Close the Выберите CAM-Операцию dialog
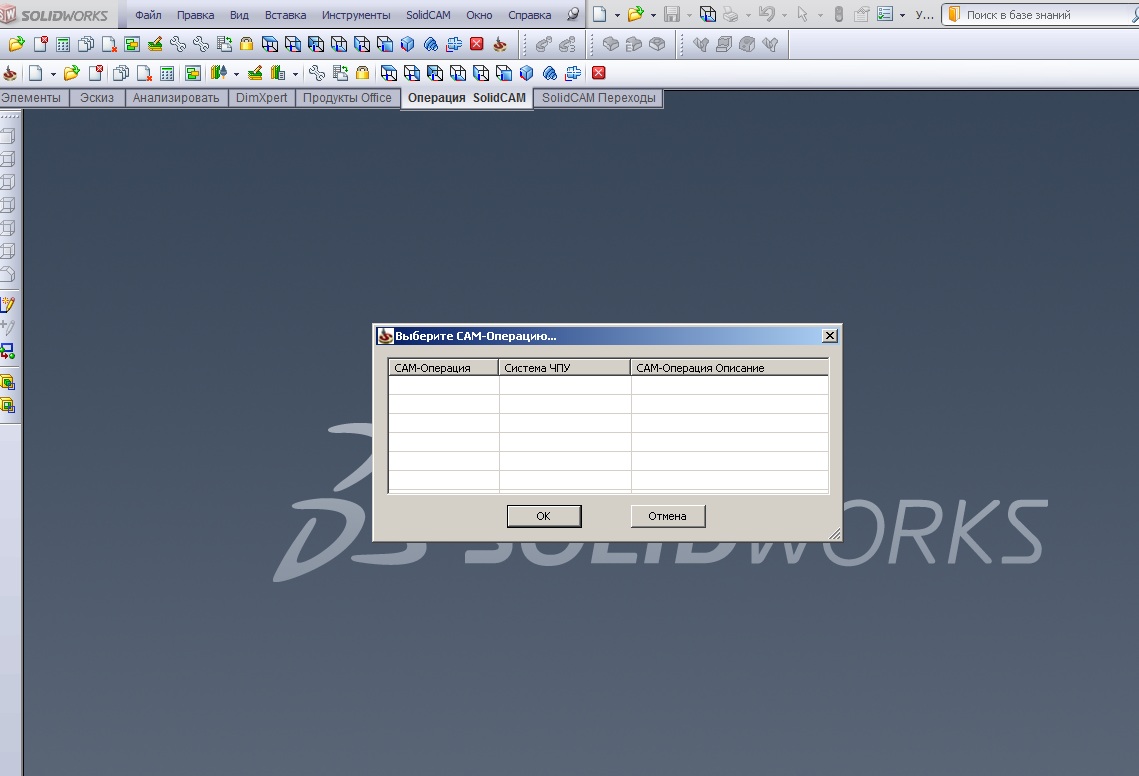 point(830,336)
